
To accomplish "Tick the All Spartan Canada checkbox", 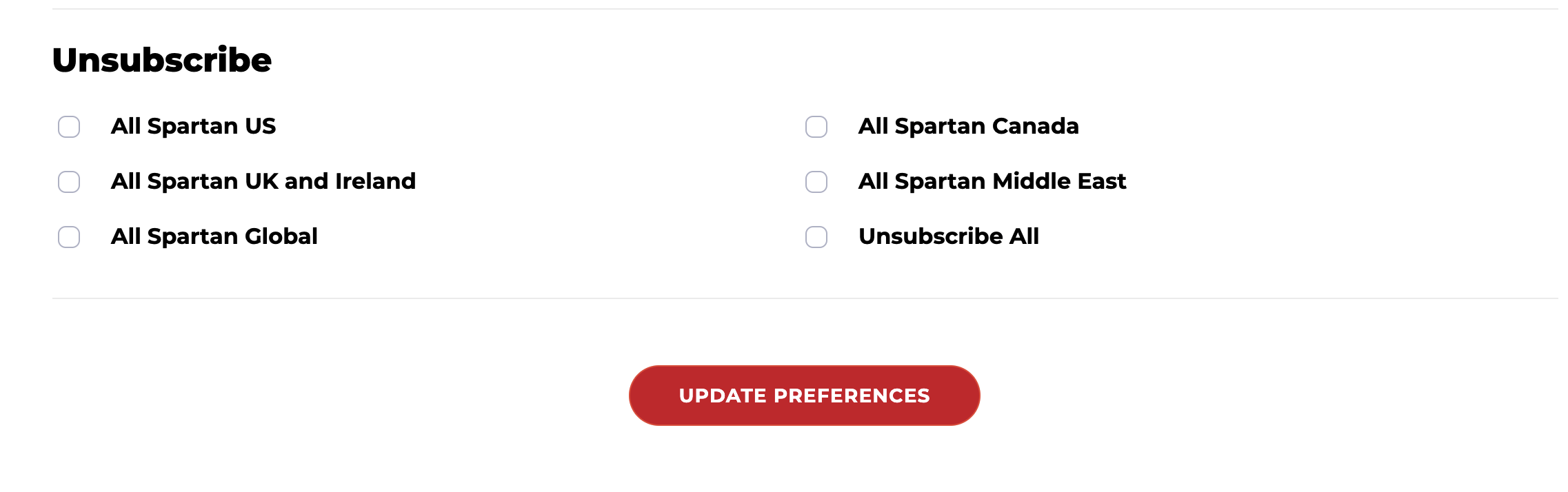I will coord(816,127).
